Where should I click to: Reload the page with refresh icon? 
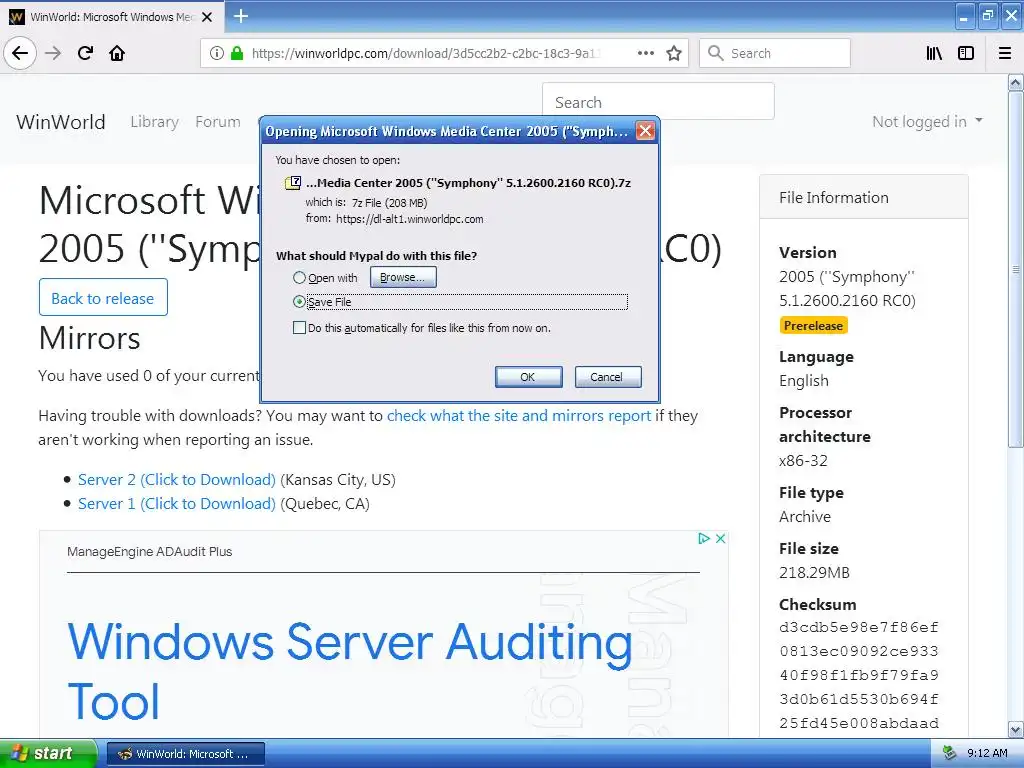coord(85,54)
